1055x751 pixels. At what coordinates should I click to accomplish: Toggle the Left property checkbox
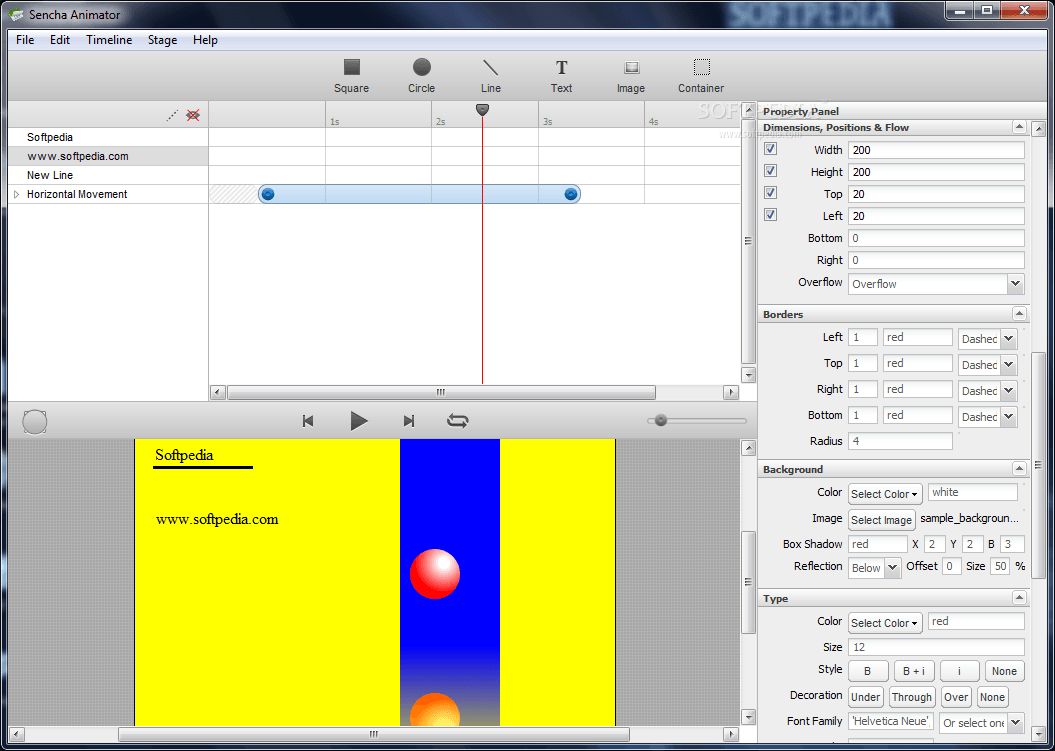click(x=770, y=215)
